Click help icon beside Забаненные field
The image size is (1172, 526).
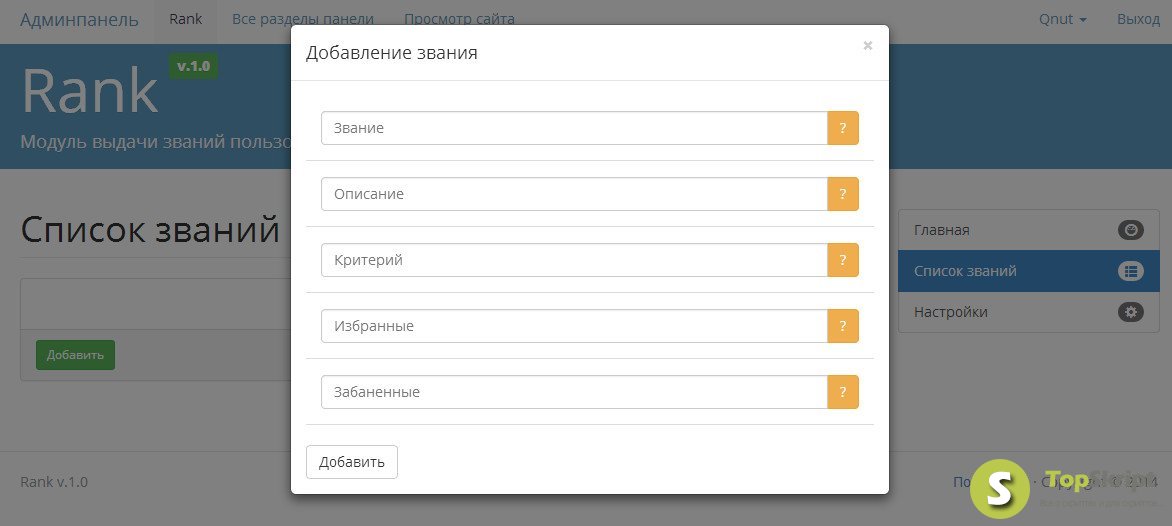point(842,392)
